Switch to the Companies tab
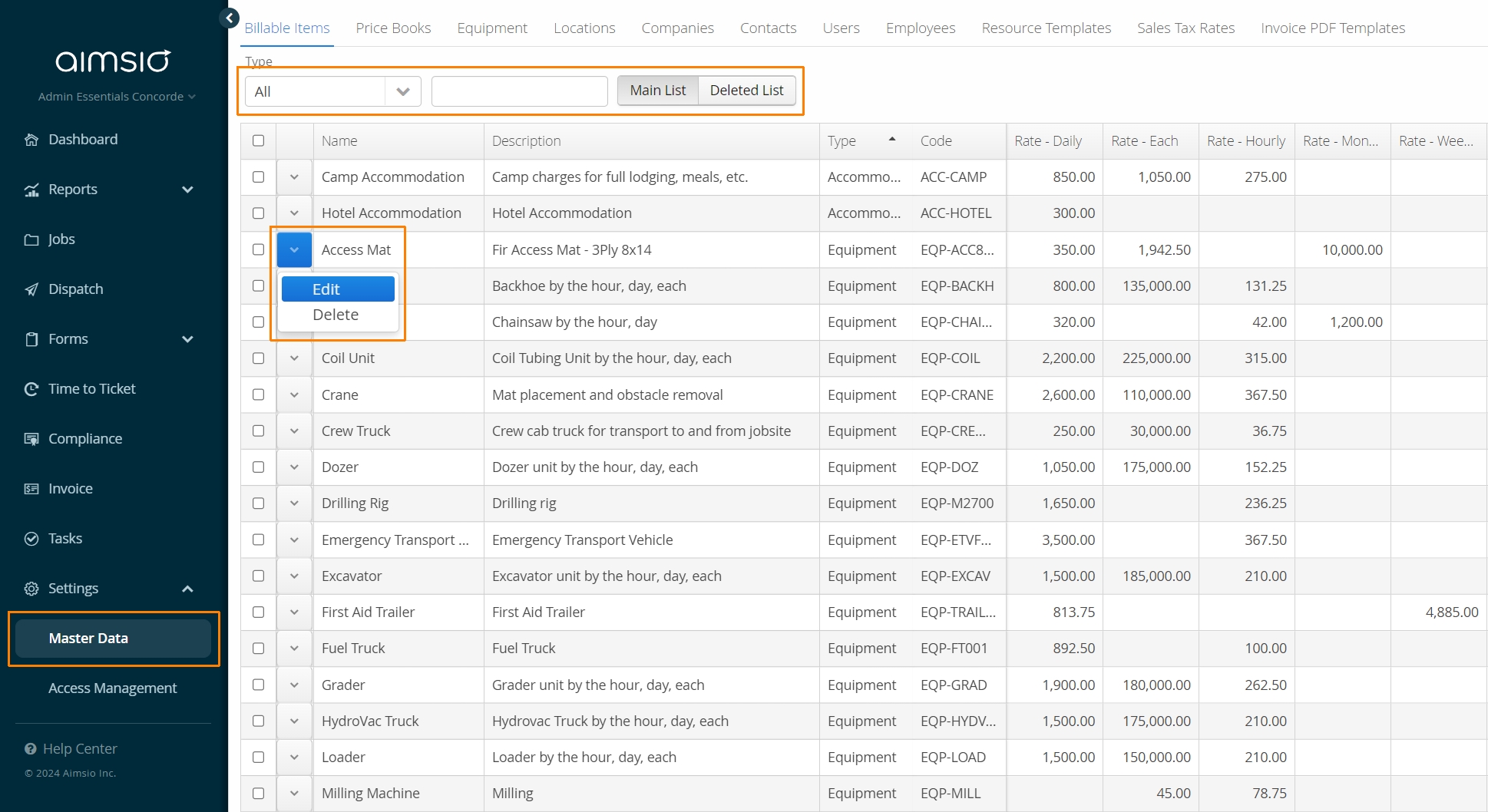Image resolution: width=1488 pixels, height=812 pixels. point(677,28)
